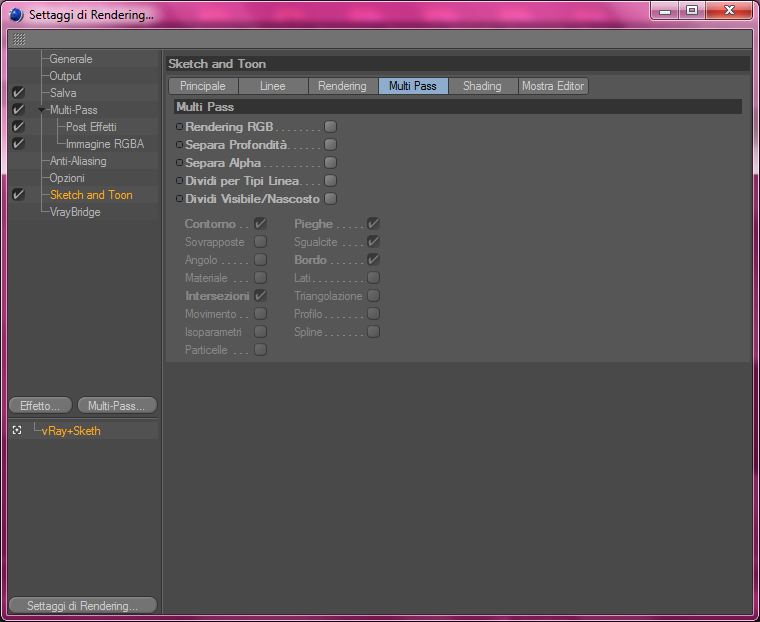
Task: Disable the Salva checkmark in sidebar
Action: pos(18,93)
